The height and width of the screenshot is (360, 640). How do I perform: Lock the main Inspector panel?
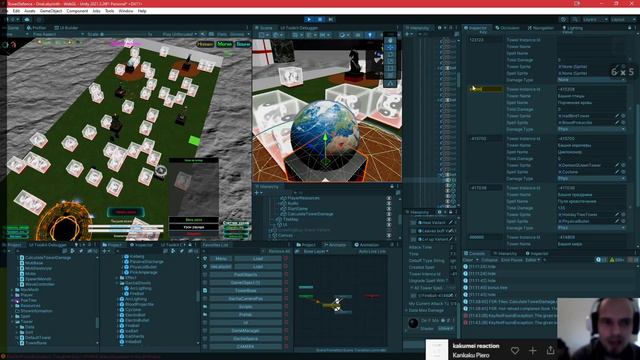tap(629, 28)
